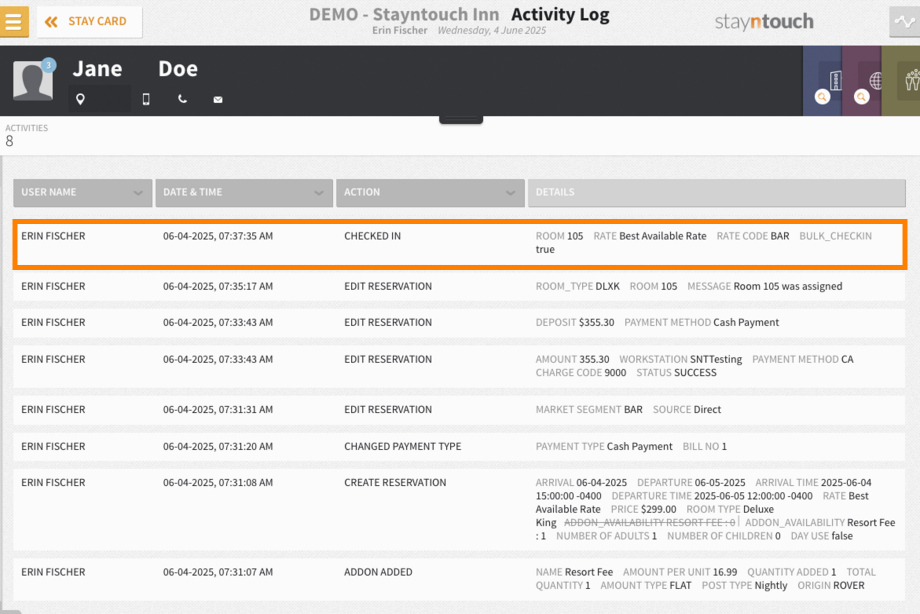Image resolution: width=920 pixels, height=614 pixels.
Task: Click the guest last name Doe
Action: (178, 69)
